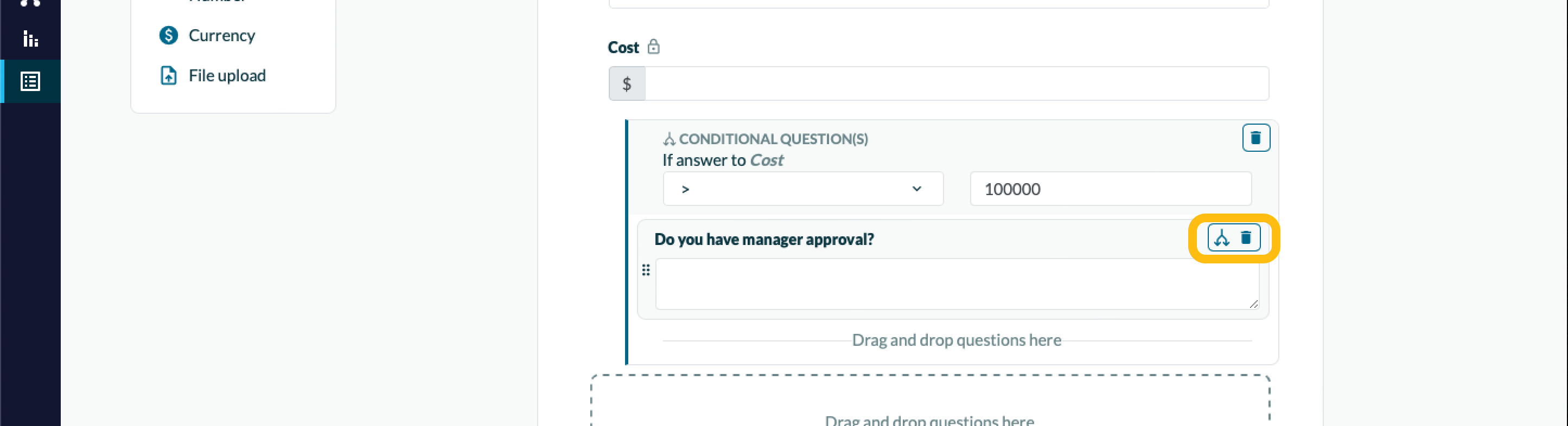This screenshot has width=1568, height=426.
Task: Delete the manager approval question
Action: click(1245, 237)
